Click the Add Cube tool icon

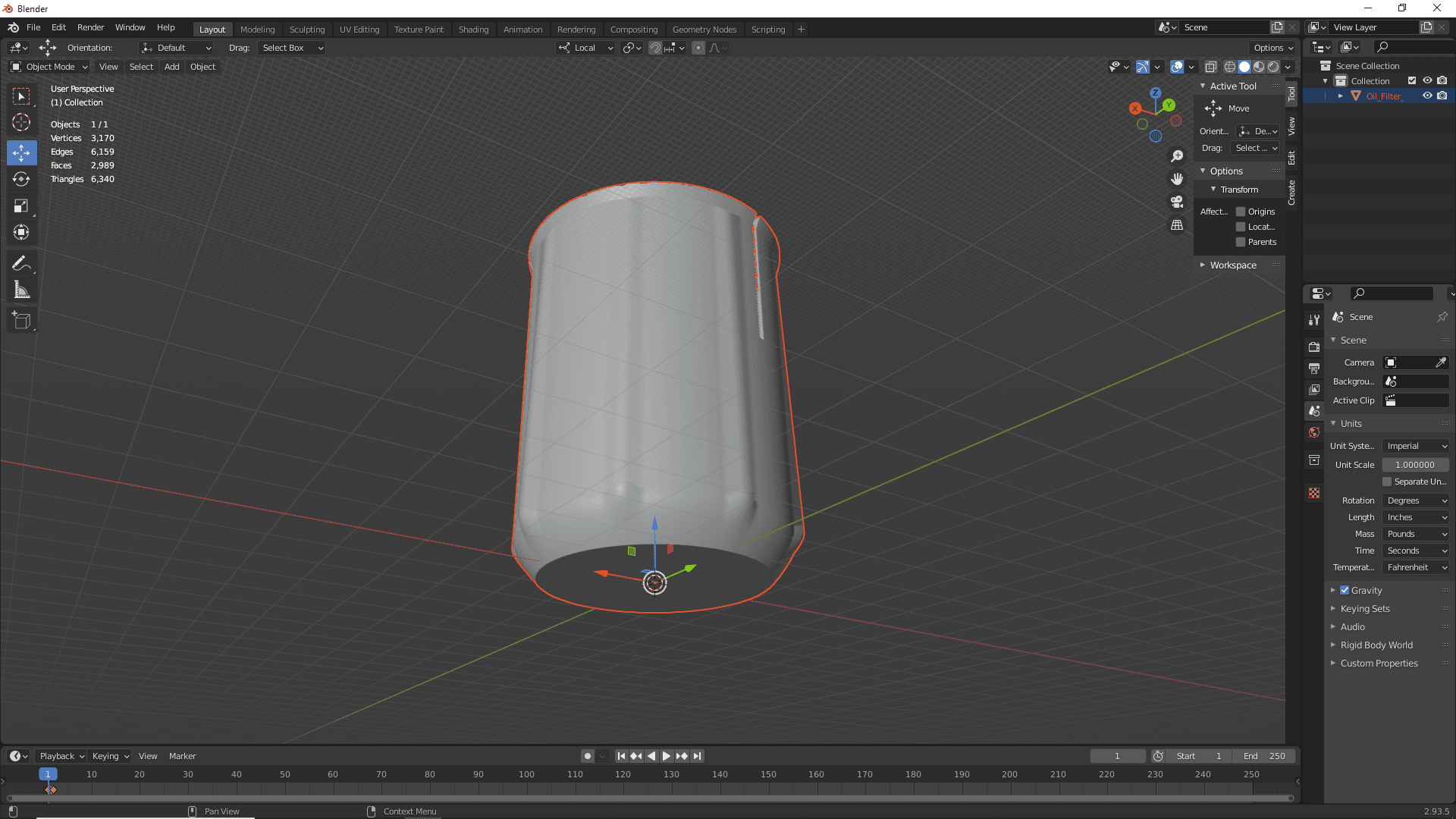coord(22,320)
